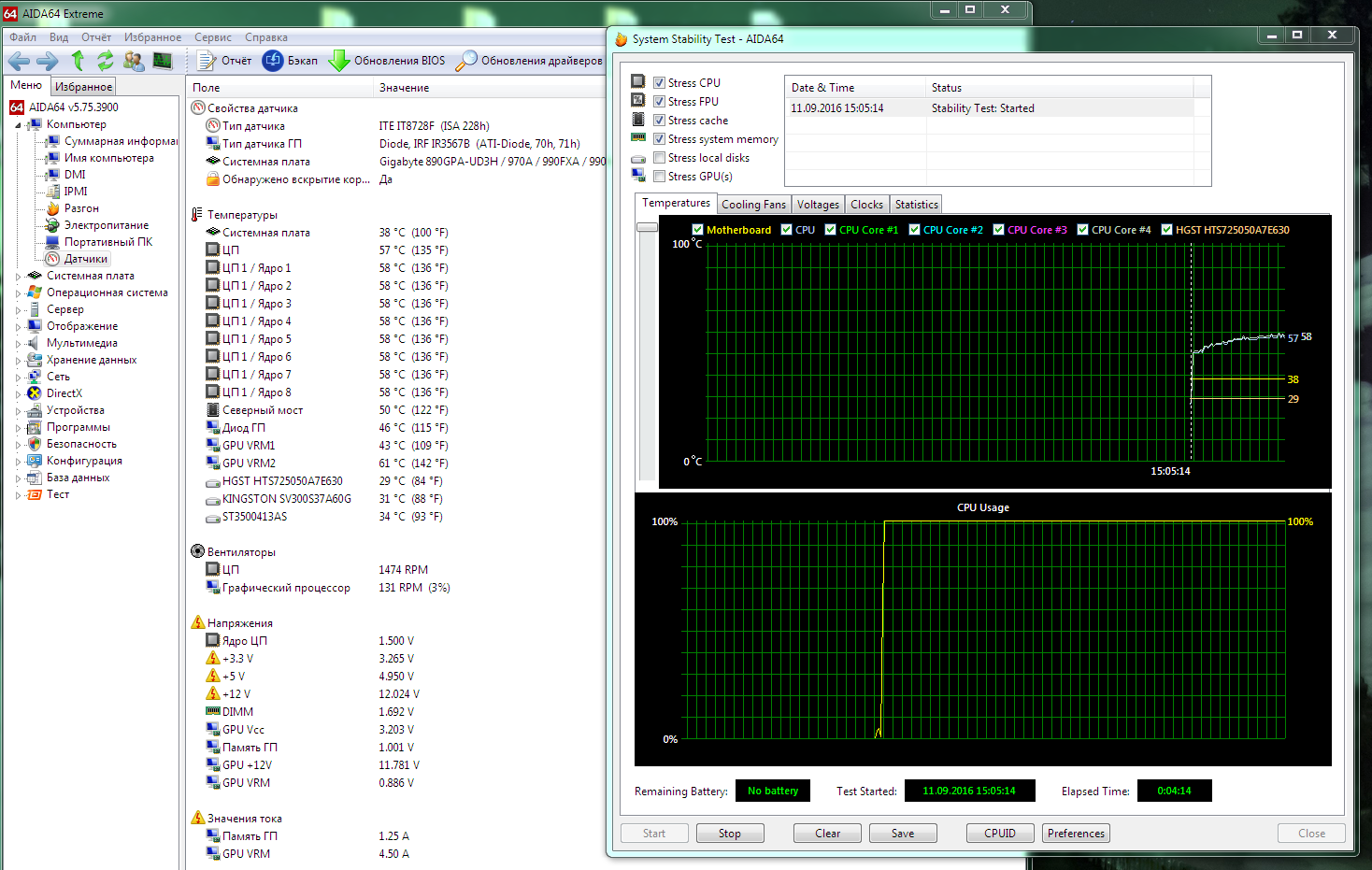
Task: Select the Тест icon in tree
Action: (35, 494)
